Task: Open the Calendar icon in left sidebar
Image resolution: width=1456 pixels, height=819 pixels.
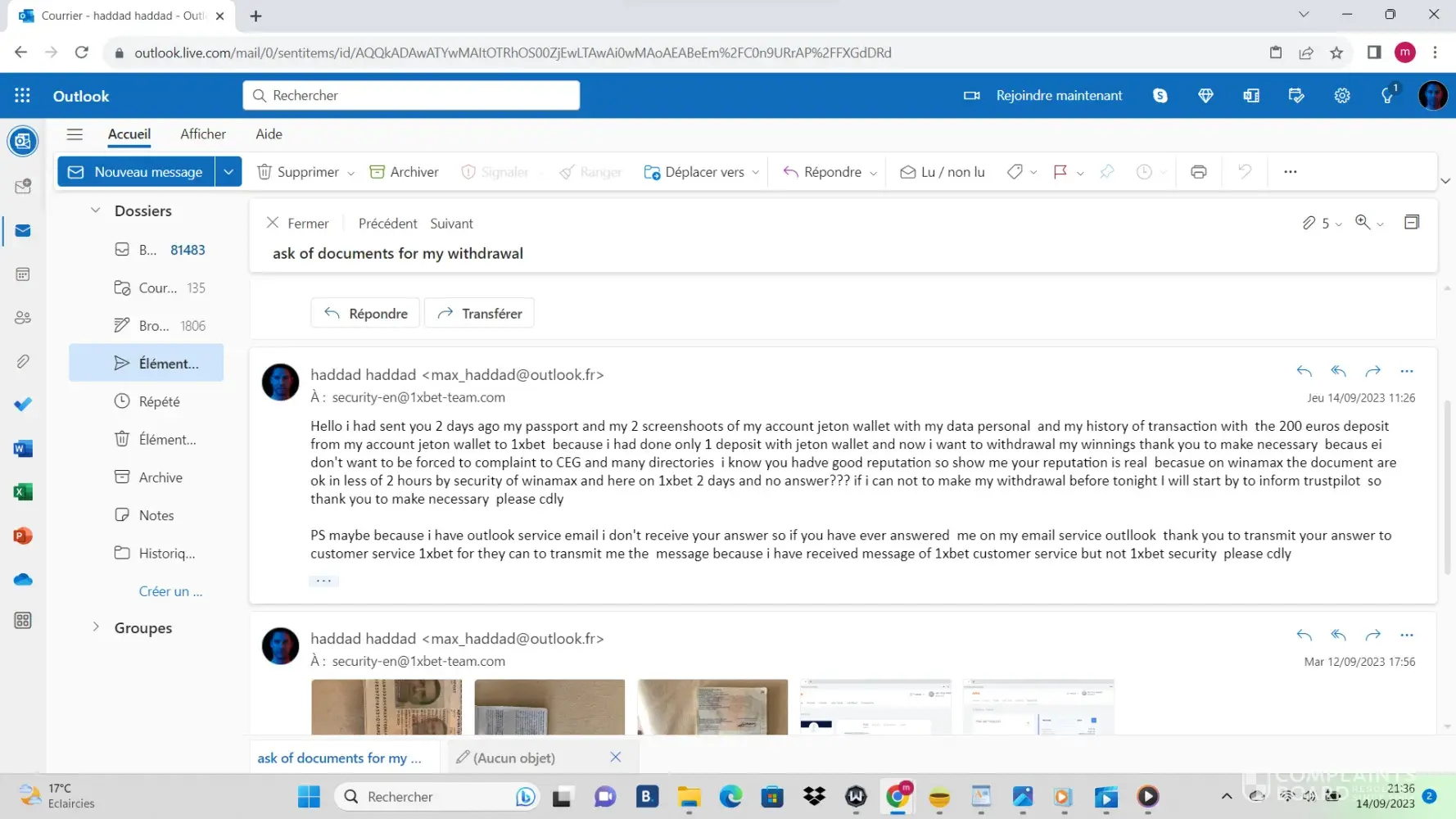Action: click(23, 274)
